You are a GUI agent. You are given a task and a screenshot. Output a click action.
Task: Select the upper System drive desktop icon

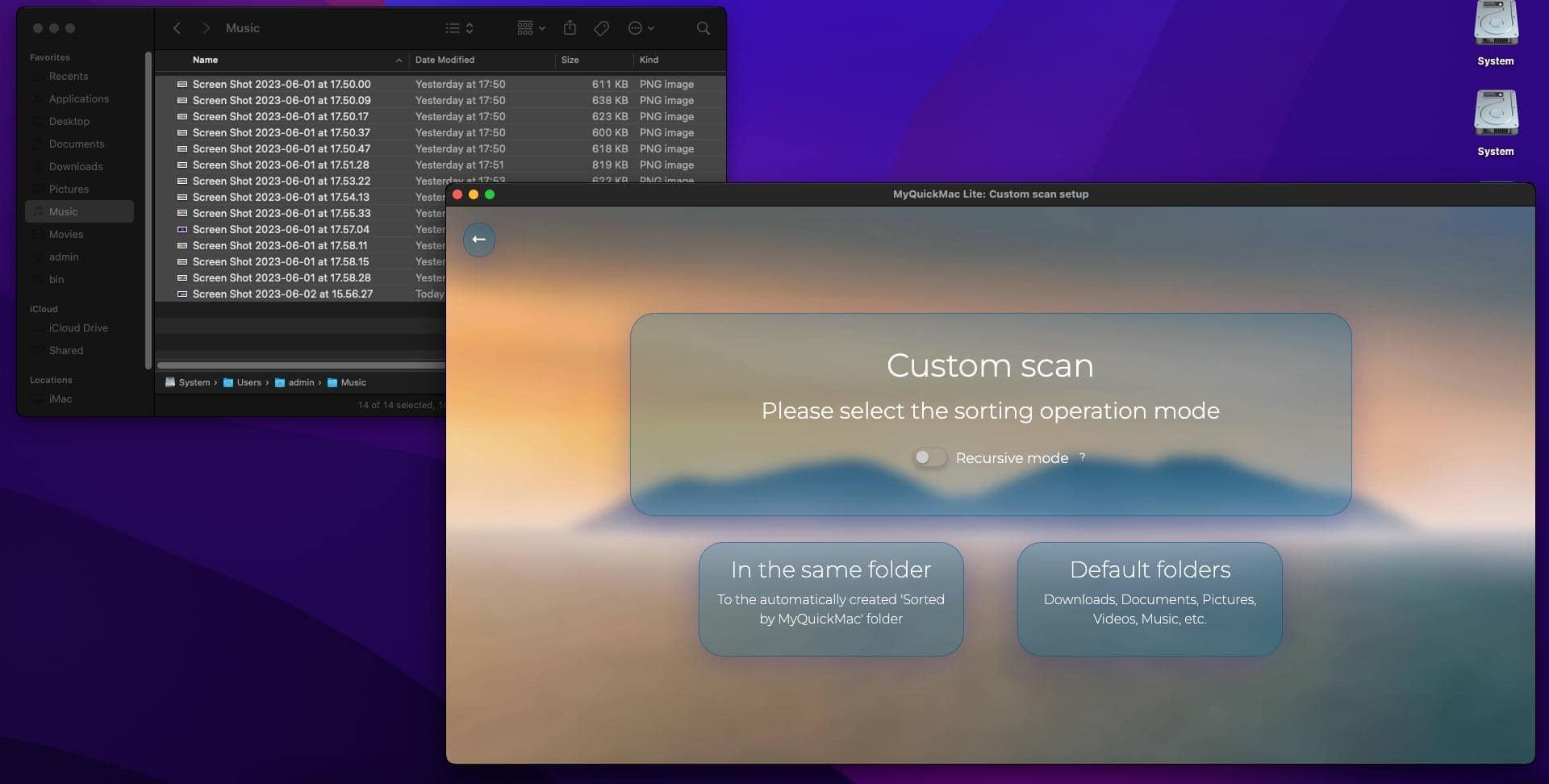[x=1496, y=34]
